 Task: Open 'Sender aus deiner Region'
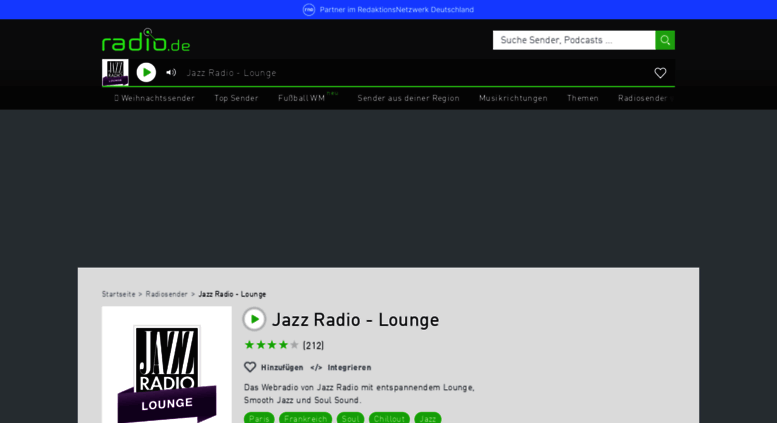pyautogui.click(x=408, y=98)
